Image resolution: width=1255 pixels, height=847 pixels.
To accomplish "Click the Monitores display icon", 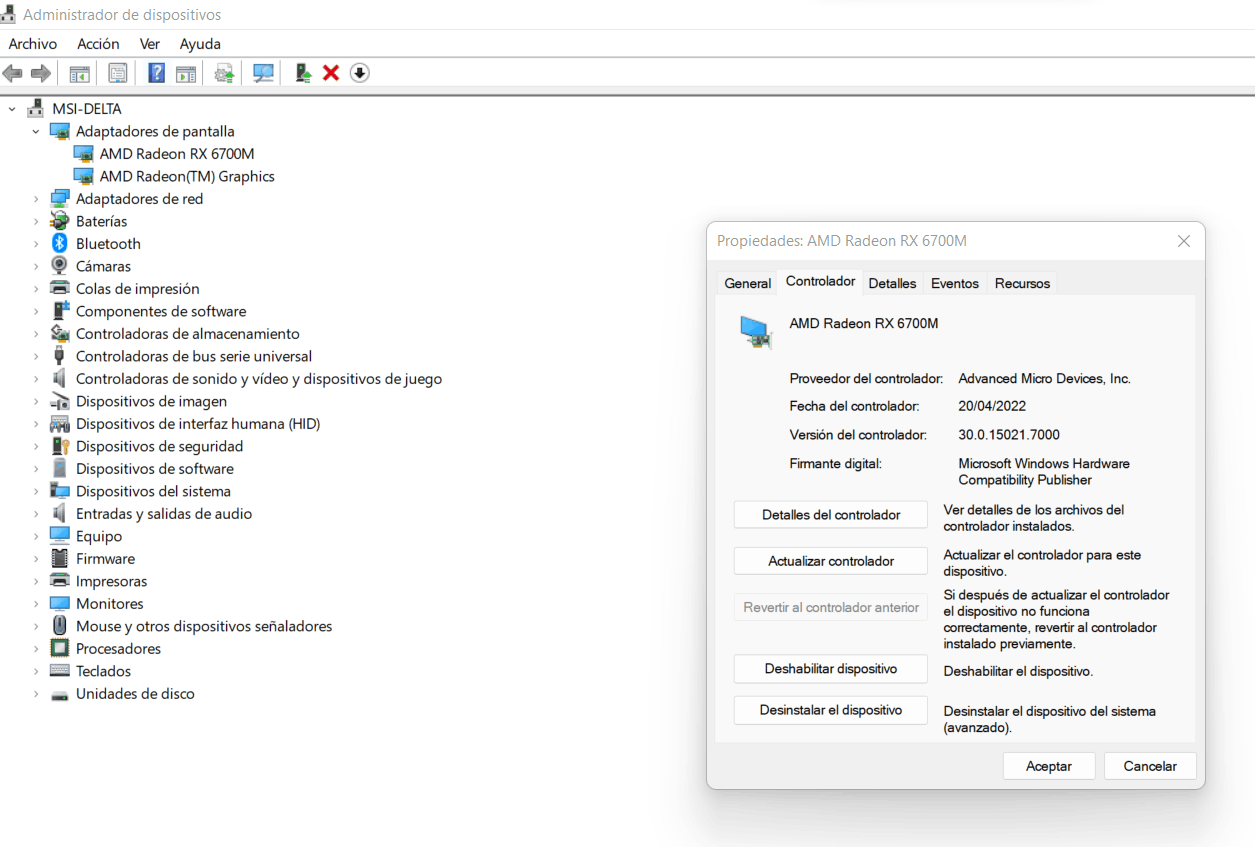I will pos(60,604).
